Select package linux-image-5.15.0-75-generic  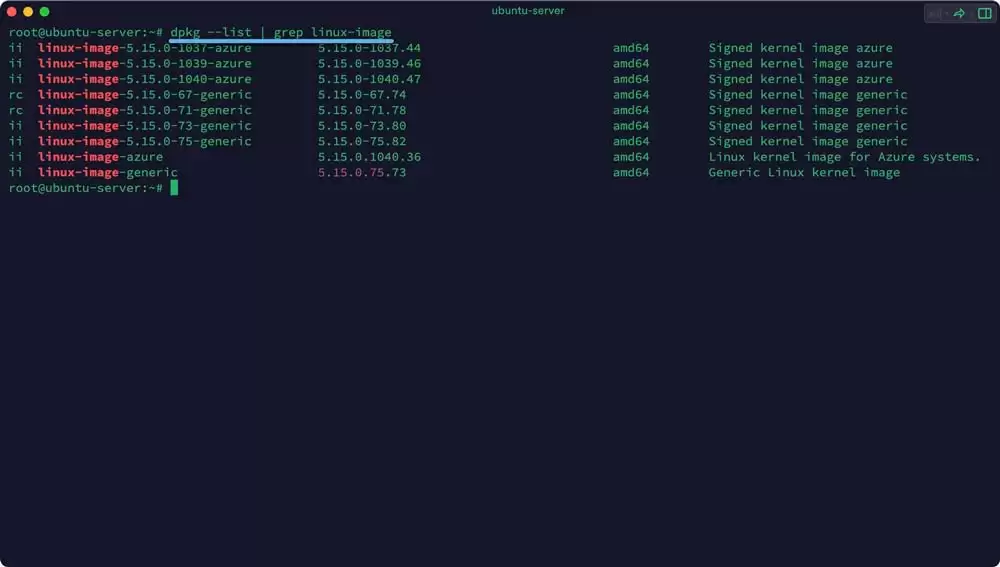[x=144, y=142]
